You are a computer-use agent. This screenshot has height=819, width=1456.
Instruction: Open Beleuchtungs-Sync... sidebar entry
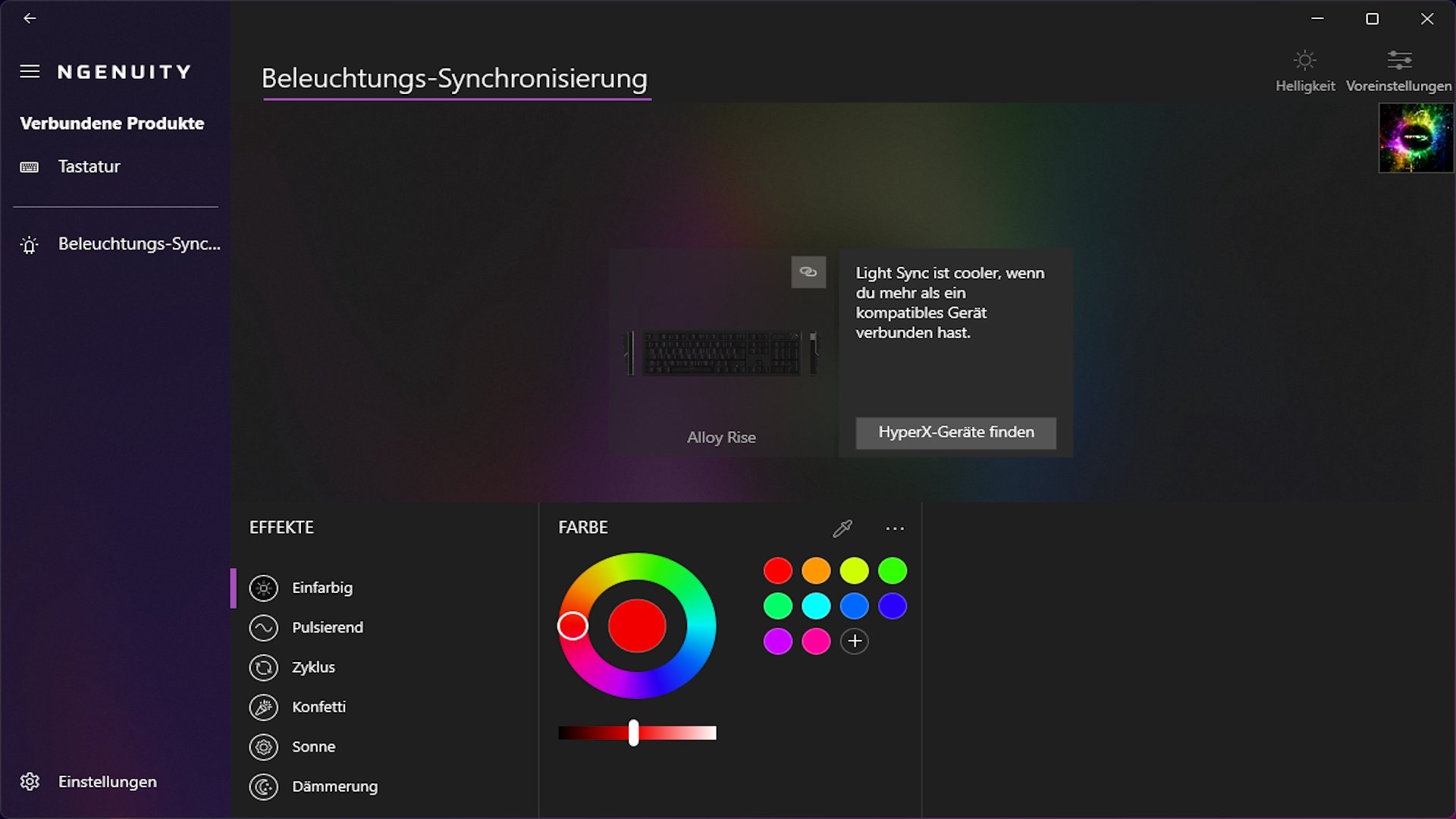click(x=140, y=244)
